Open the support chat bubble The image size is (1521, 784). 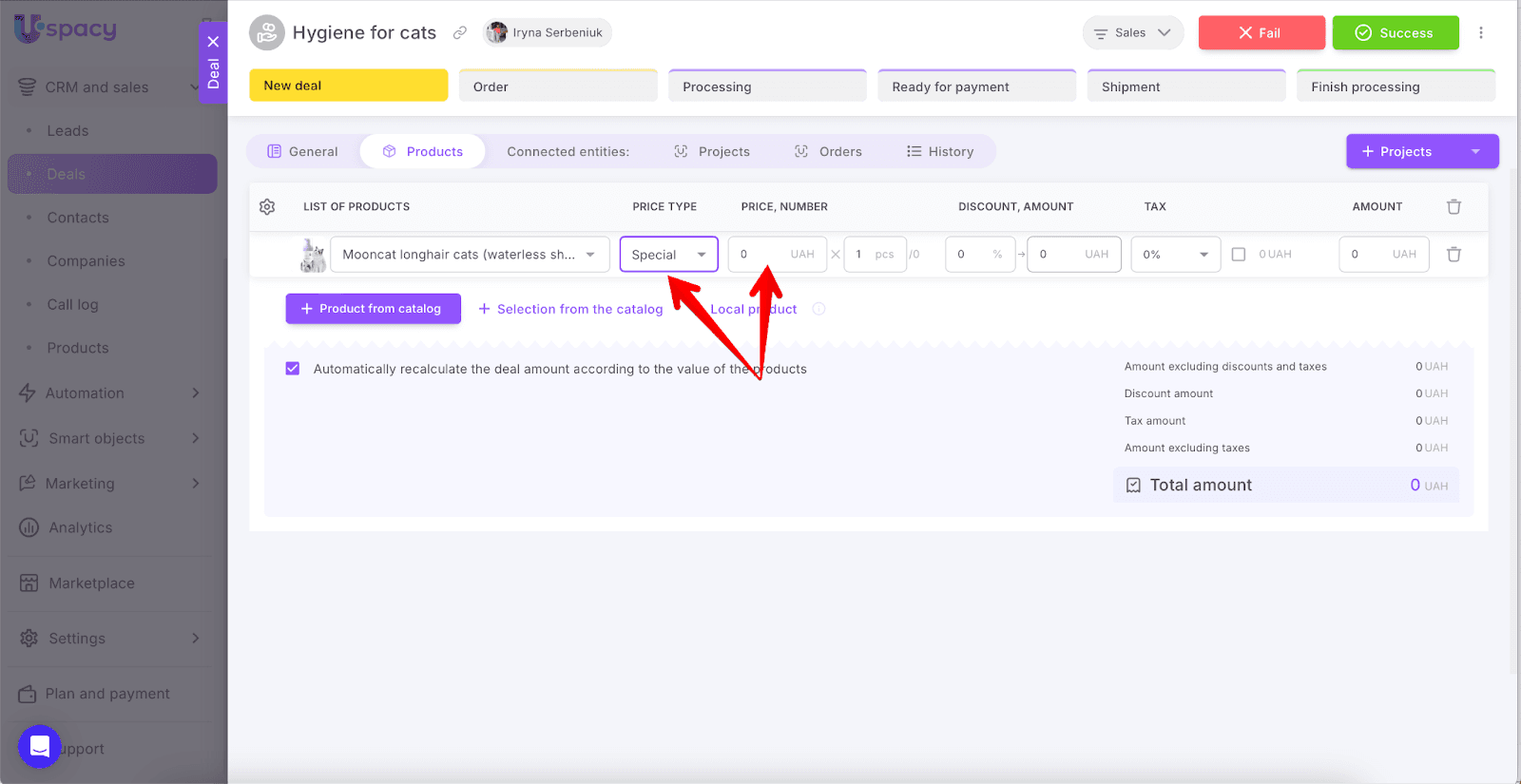pyautogui.click(x=39, y=747)
